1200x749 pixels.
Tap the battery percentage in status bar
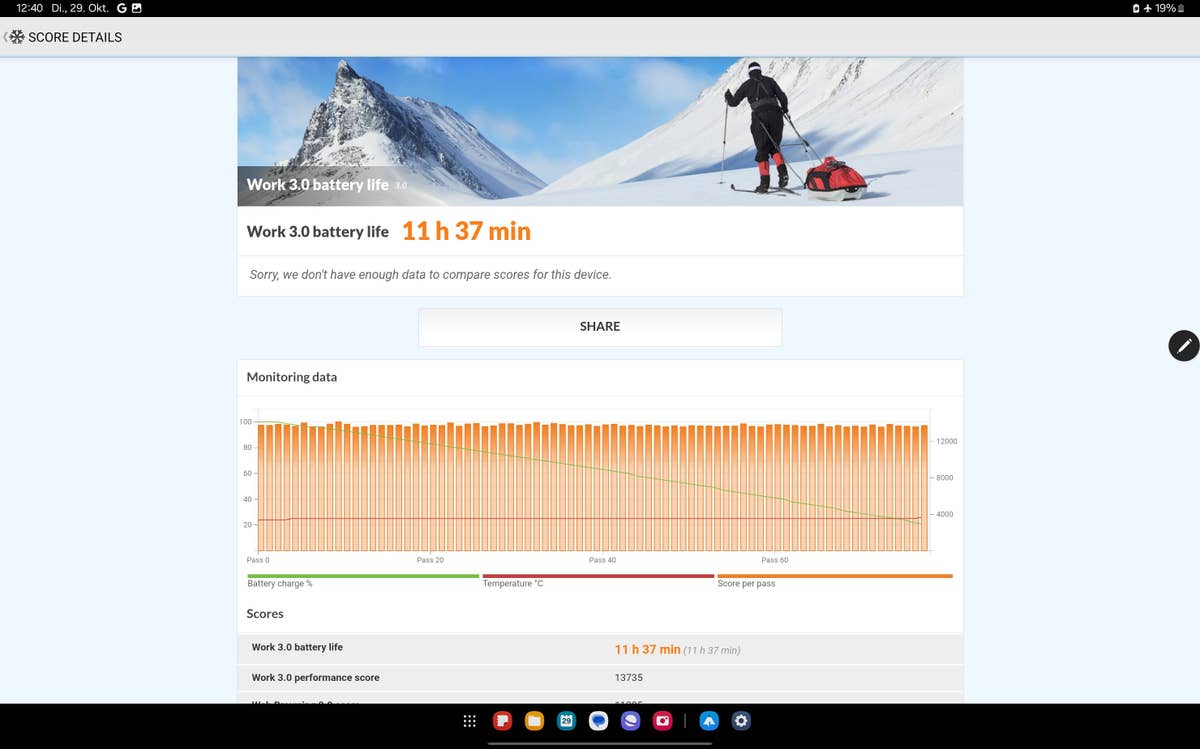click(x=1165, y=8)
